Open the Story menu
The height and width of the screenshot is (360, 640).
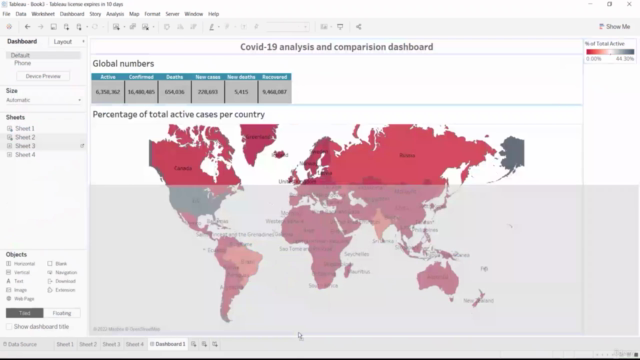pyautogui.click(x=95, y=14)
